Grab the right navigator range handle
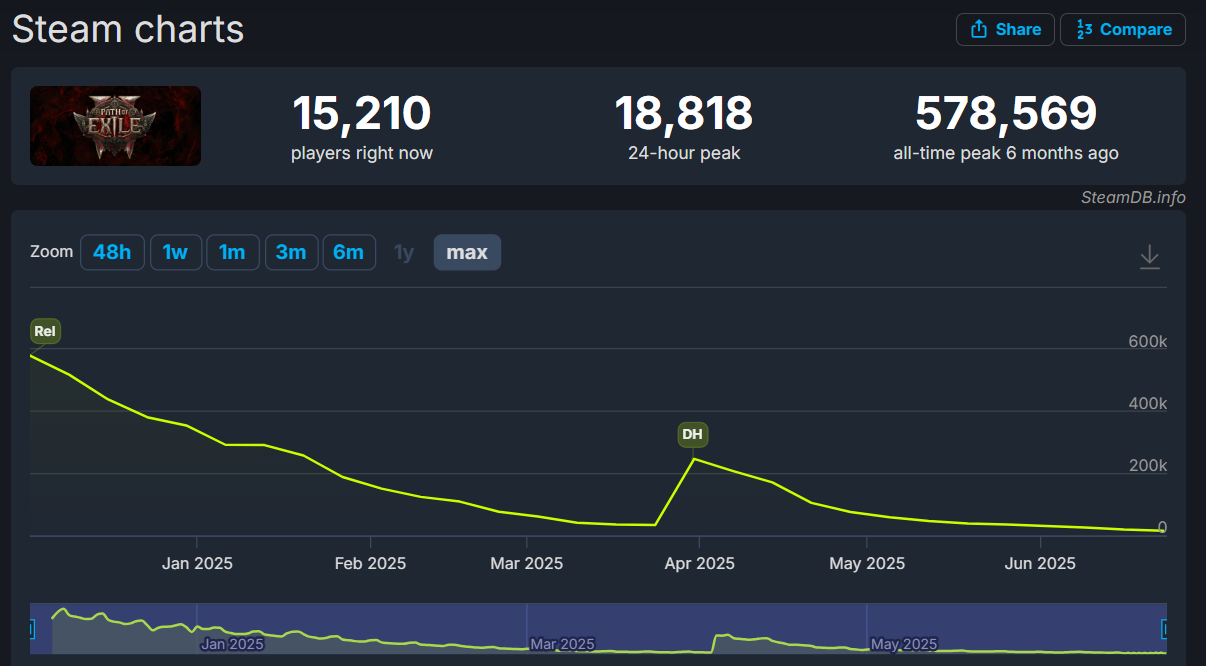The image size is (1206, 666). pyautogui.click(x=1165, y=629)
